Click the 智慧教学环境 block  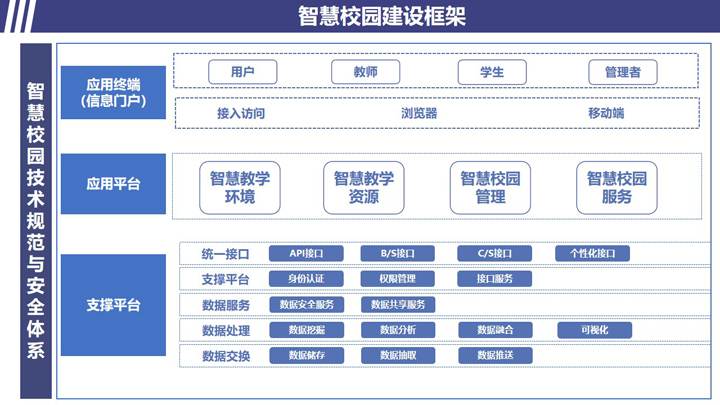coord(240,188)
